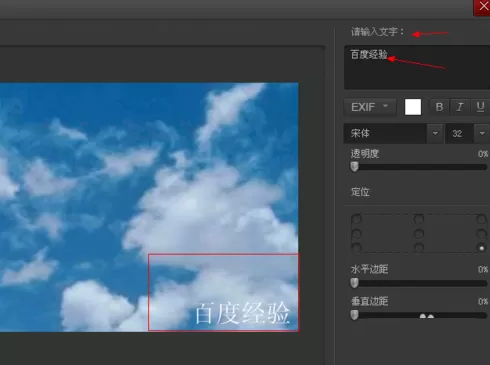Click the sky preview image
The image size is (490, 365).
pyautogui.click(x=149, y=207)
